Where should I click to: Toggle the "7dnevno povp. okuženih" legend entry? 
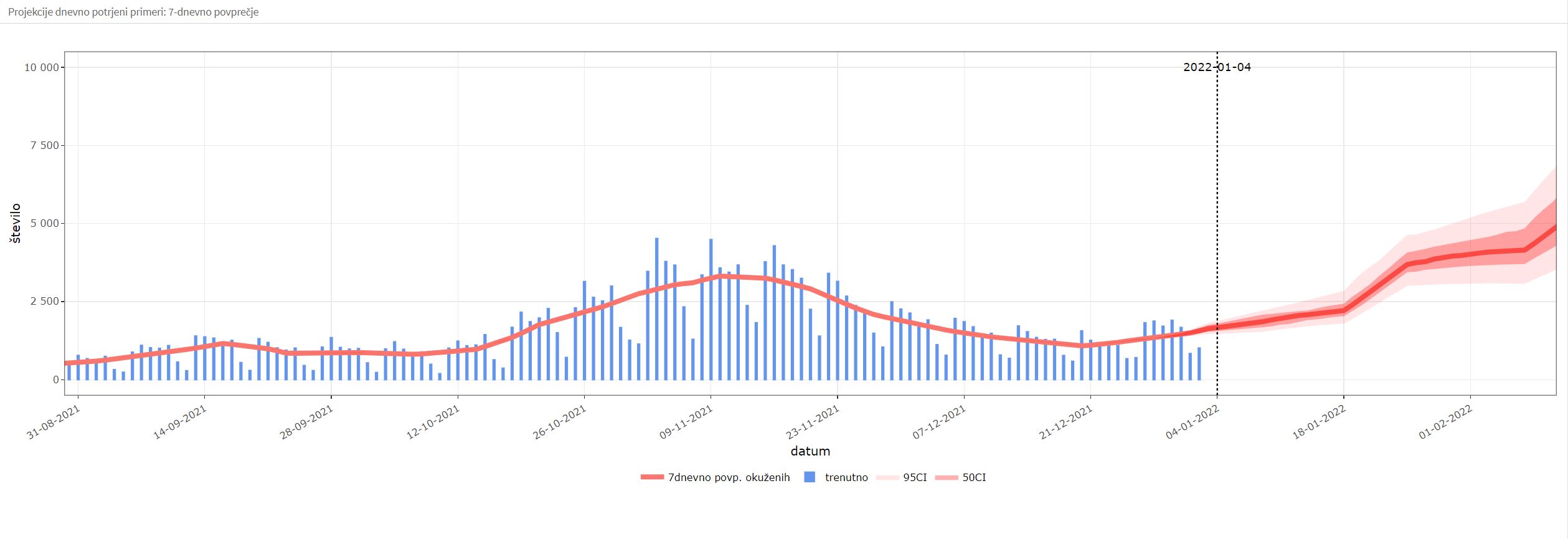coord(728,477)
